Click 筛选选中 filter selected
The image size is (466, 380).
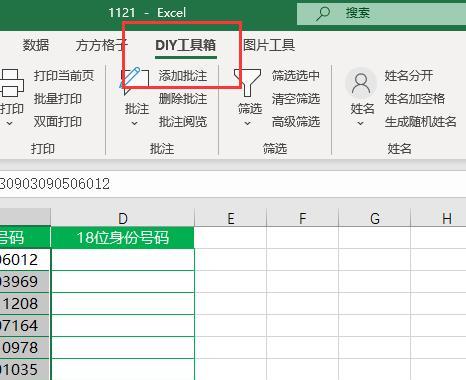[x=296, y=76]
